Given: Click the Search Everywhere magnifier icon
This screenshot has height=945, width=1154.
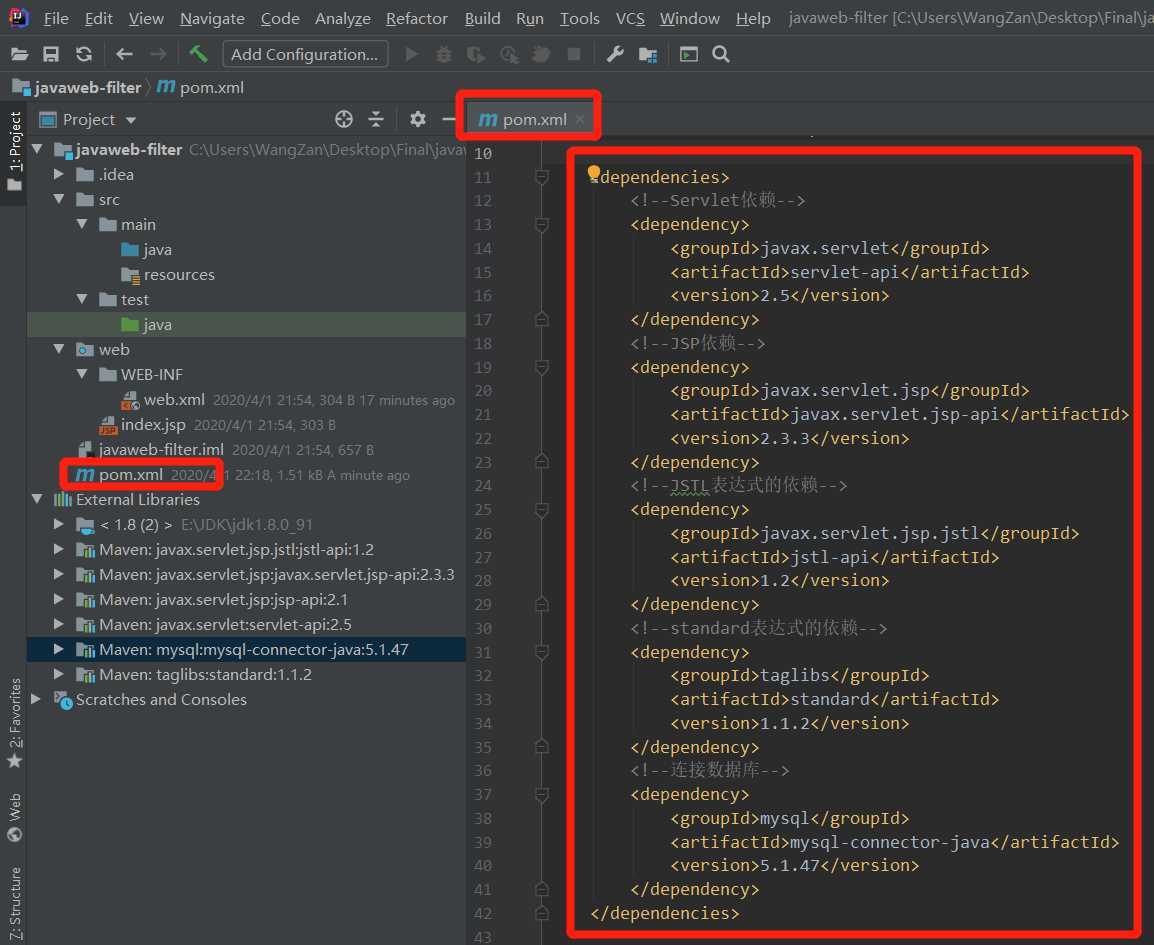Looking at the screenshot, I should point(721,54).
